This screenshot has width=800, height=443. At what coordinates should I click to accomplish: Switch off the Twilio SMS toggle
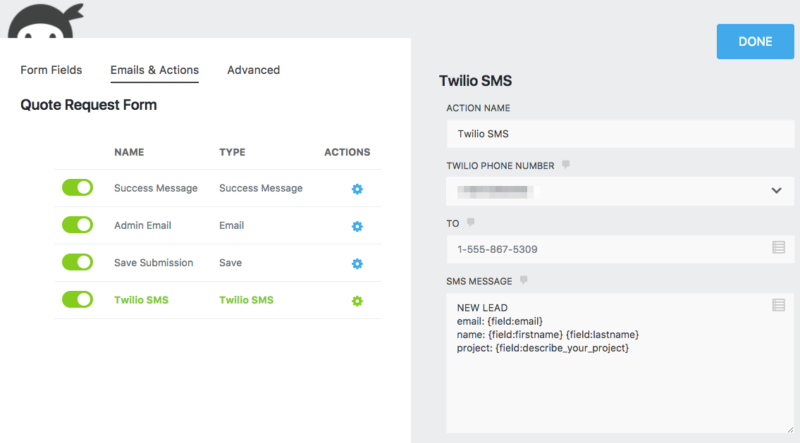coord(78,299)
